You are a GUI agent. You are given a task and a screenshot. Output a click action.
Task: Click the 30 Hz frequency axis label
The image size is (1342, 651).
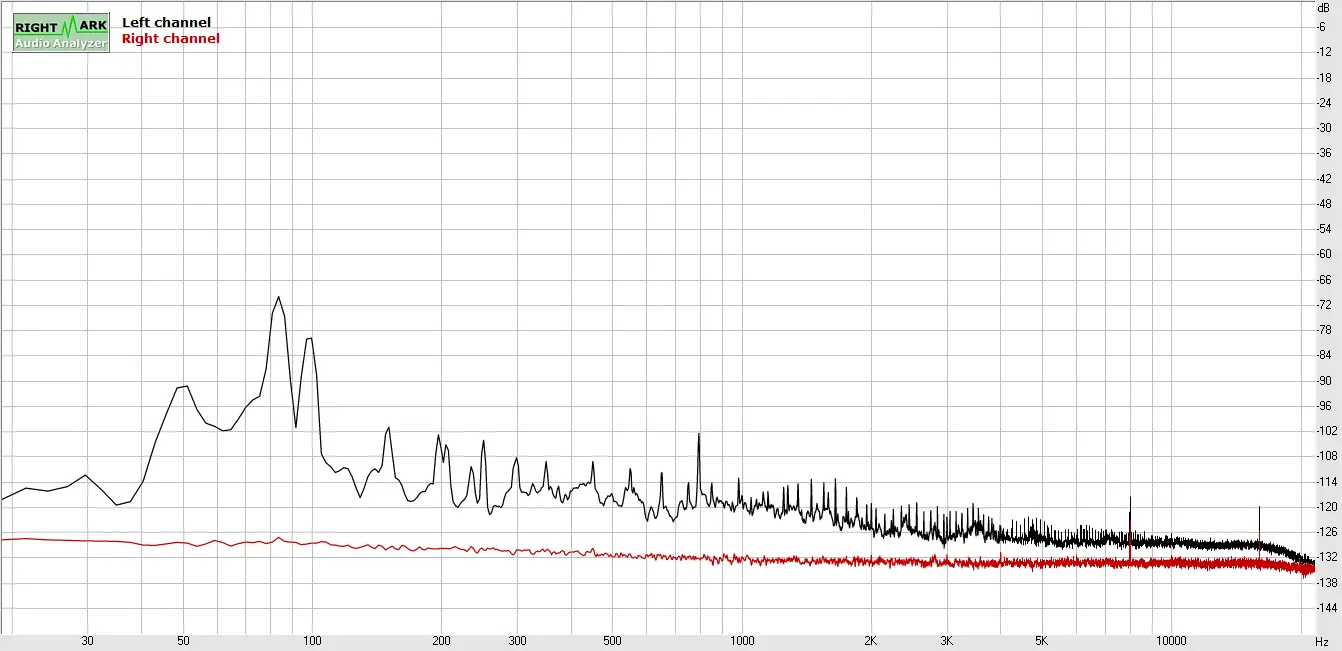point(87,641)
